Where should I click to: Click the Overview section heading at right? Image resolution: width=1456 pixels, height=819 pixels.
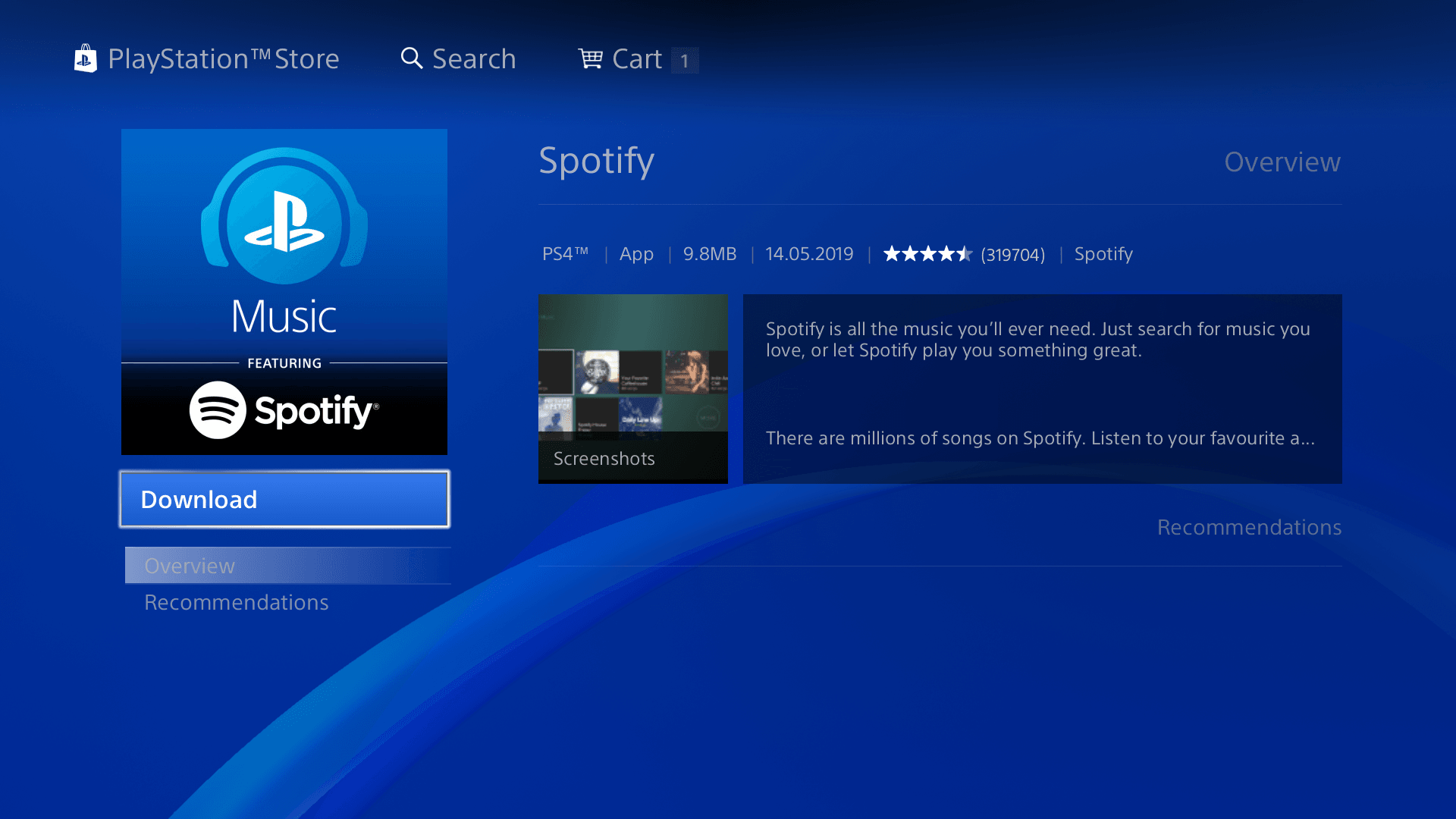[1282, 162]
